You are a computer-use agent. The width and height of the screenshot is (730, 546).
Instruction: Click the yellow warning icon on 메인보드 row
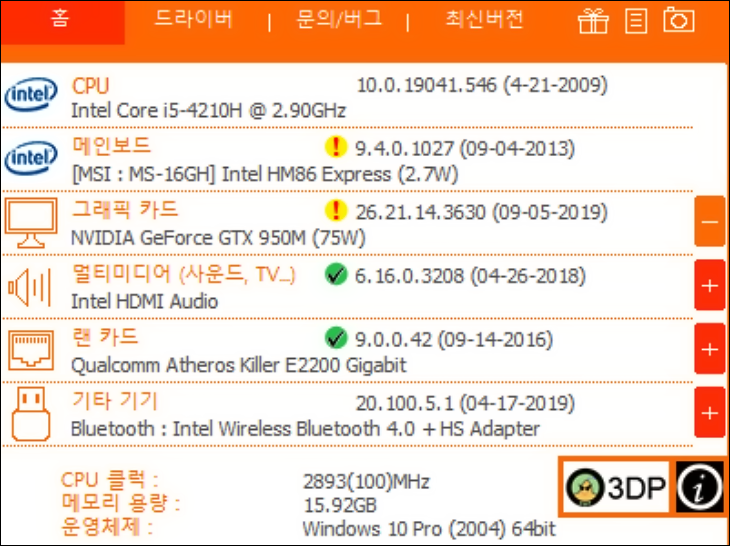point(336,147)
